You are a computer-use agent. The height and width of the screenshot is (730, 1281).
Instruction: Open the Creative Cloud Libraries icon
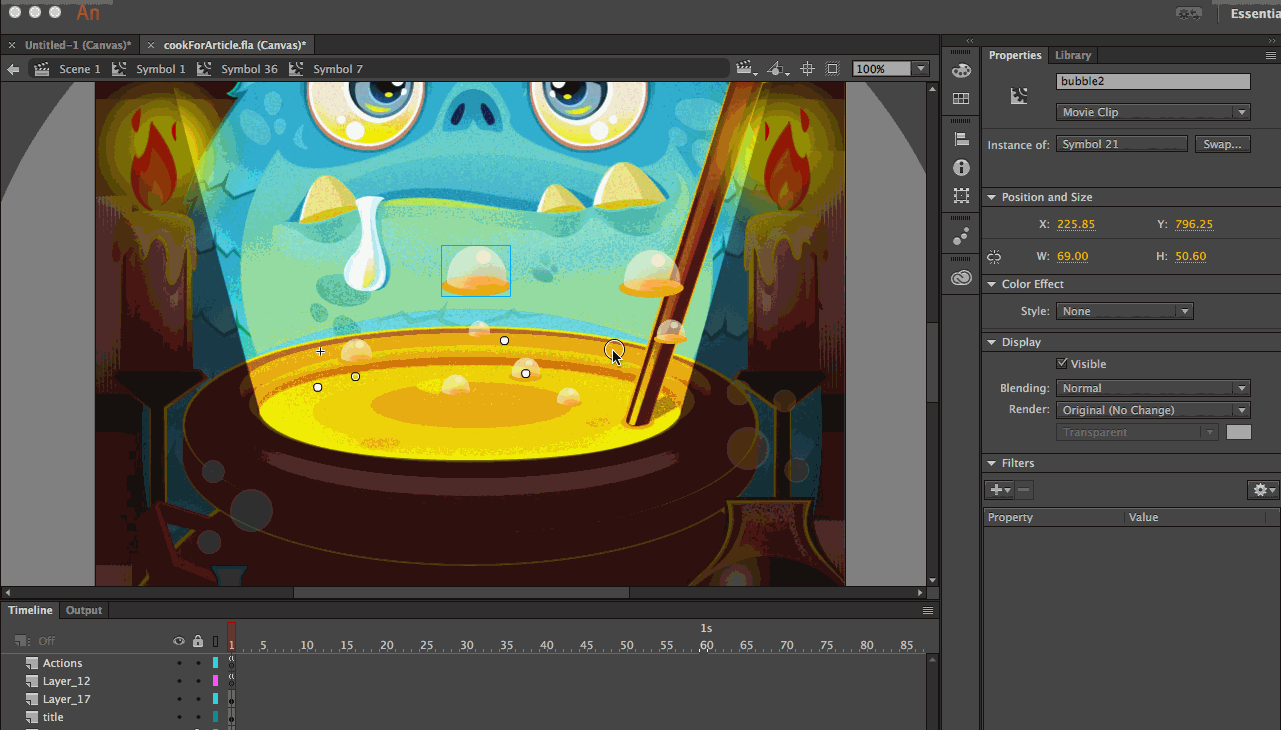point(961,278)
